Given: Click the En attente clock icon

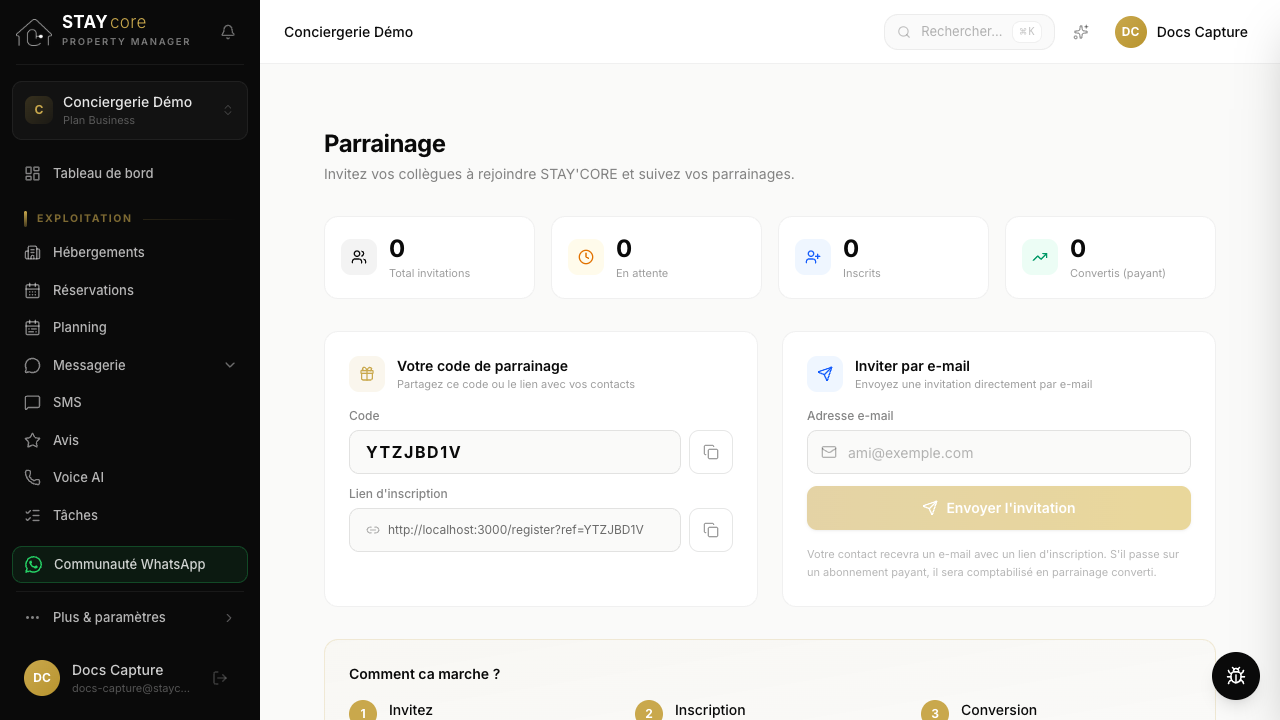Looking at the screenshot, I should (x=586, y=257).
